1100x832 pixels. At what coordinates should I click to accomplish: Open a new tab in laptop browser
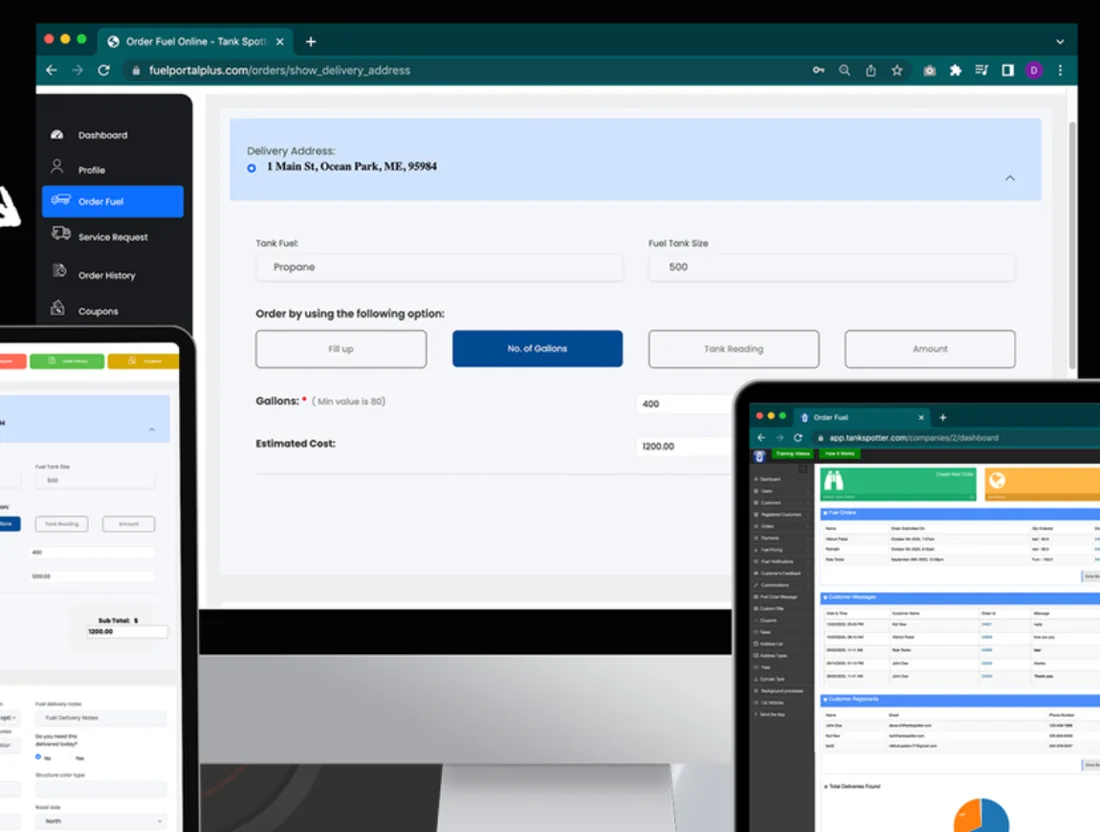point(943,417)
